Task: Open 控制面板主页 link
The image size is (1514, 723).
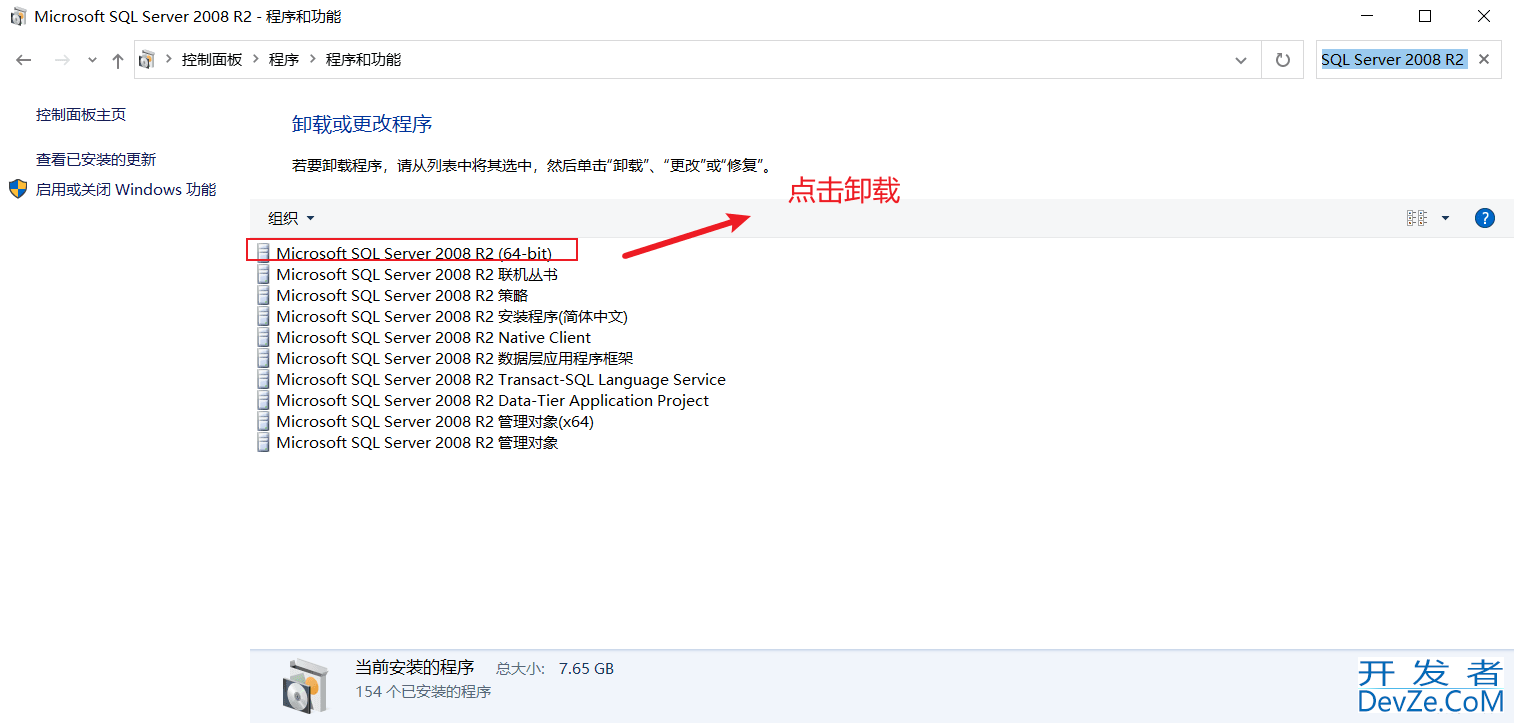Action: point(81,115)
